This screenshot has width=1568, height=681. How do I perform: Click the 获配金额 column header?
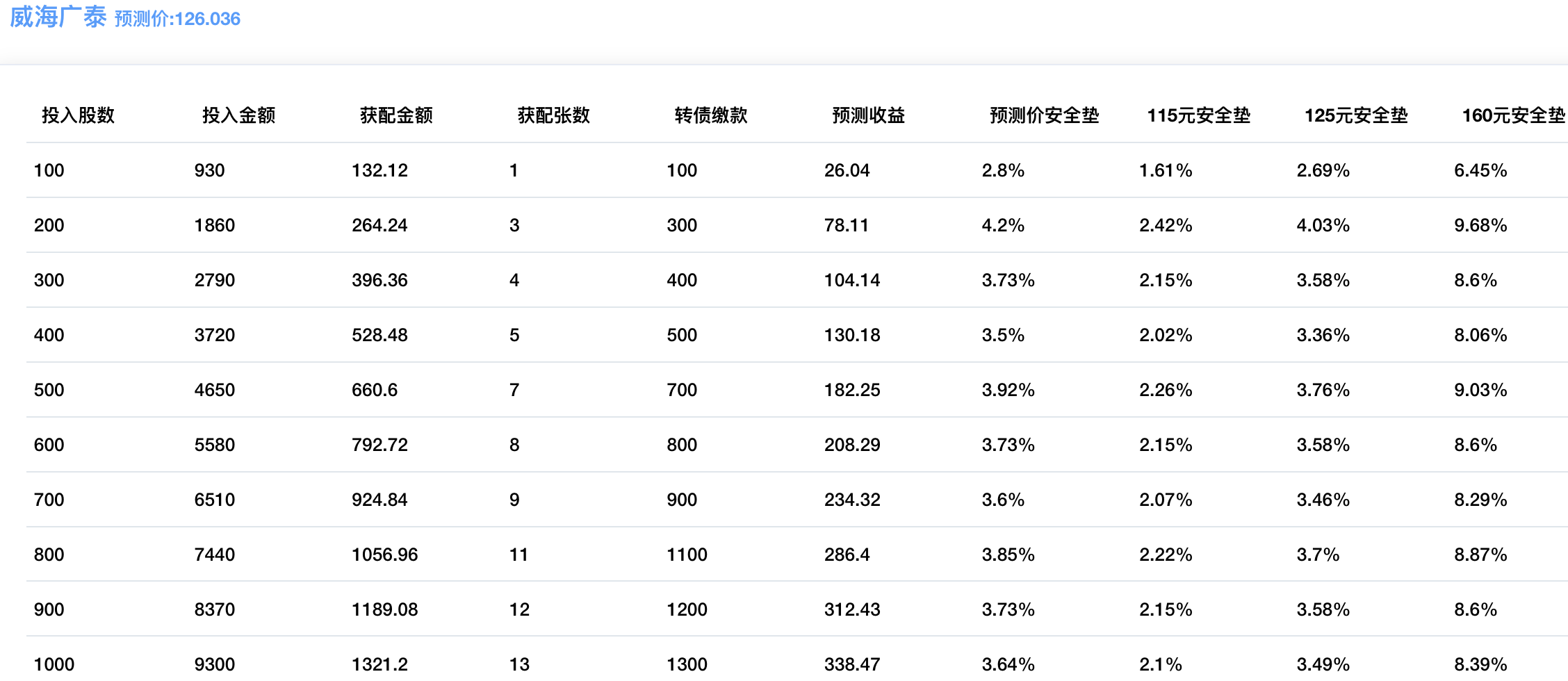[396, 115]
